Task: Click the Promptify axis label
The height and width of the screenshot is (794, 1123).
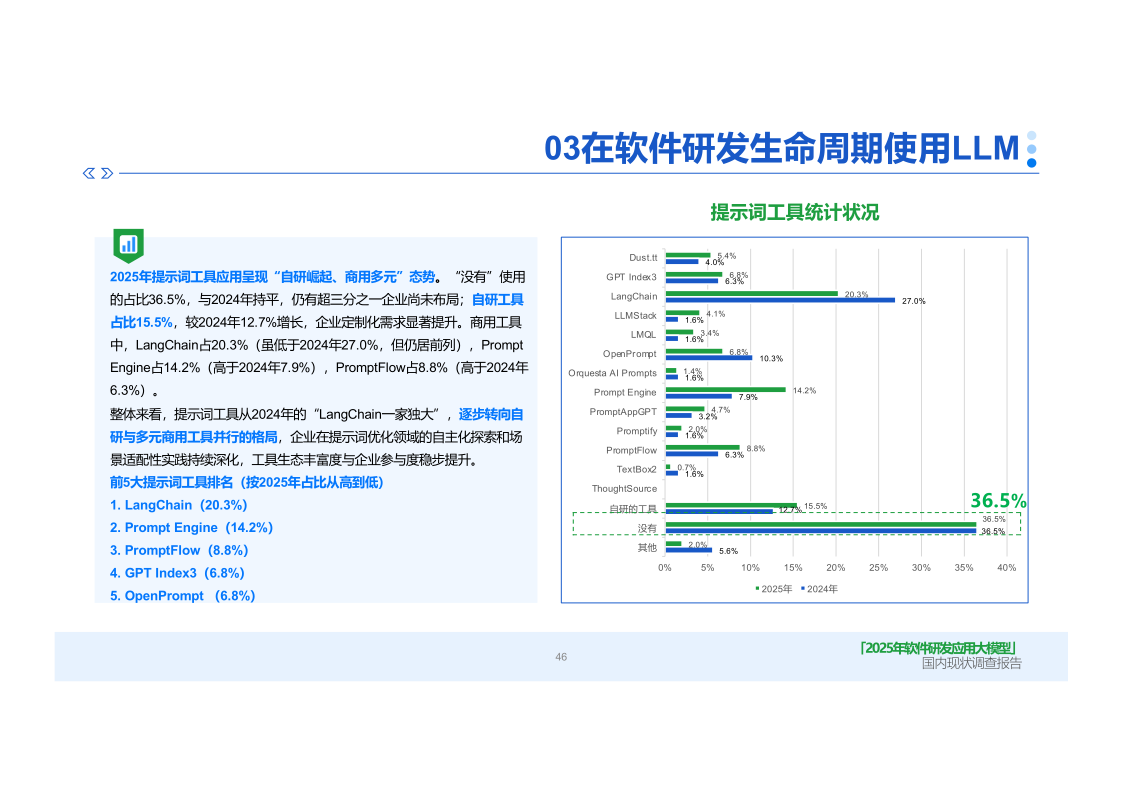Action: 637,431
